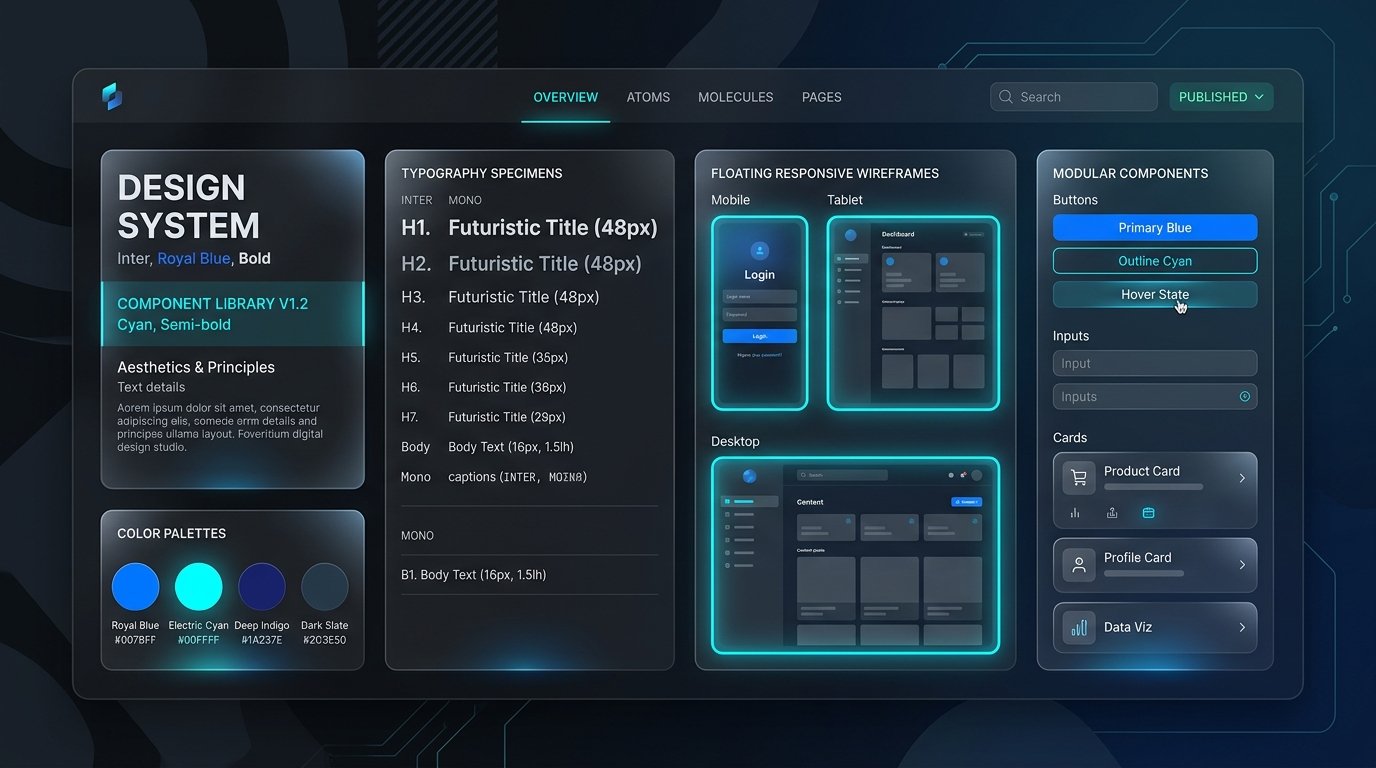Image resolution: width=1376 pixels, height=768 pixels.
Task: Select the cyan calendar icon under Product Card
Action: click(x=1148, y=513)
